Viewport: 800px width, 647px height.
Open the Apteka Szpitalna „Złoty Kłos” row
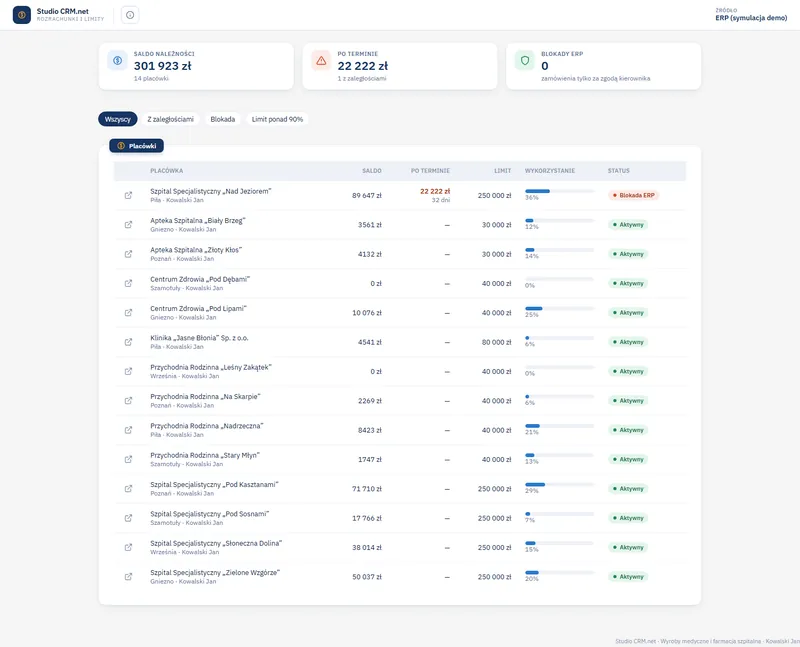tap(400, 254)
